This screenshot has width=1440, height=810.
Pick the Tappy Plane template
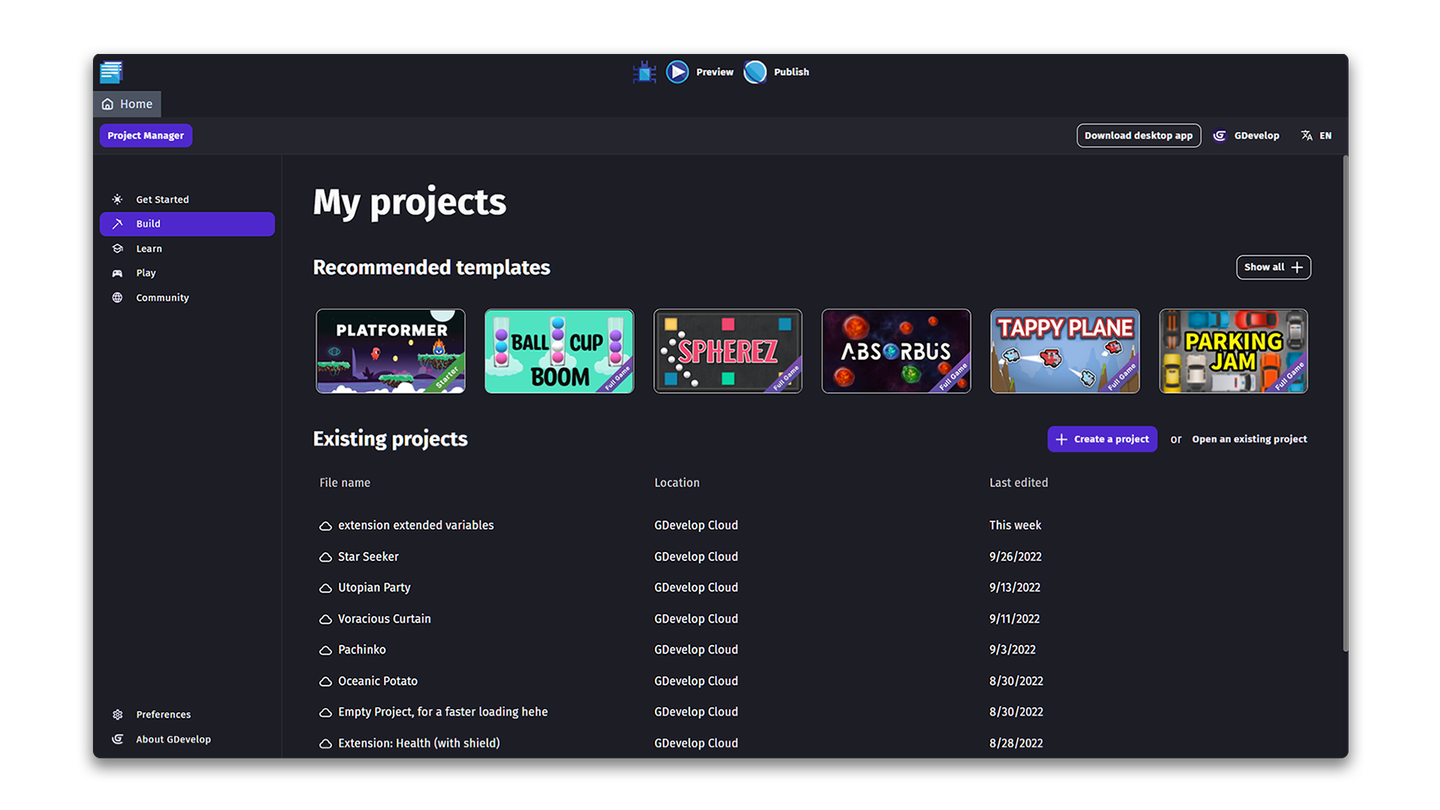point(1065,351)
